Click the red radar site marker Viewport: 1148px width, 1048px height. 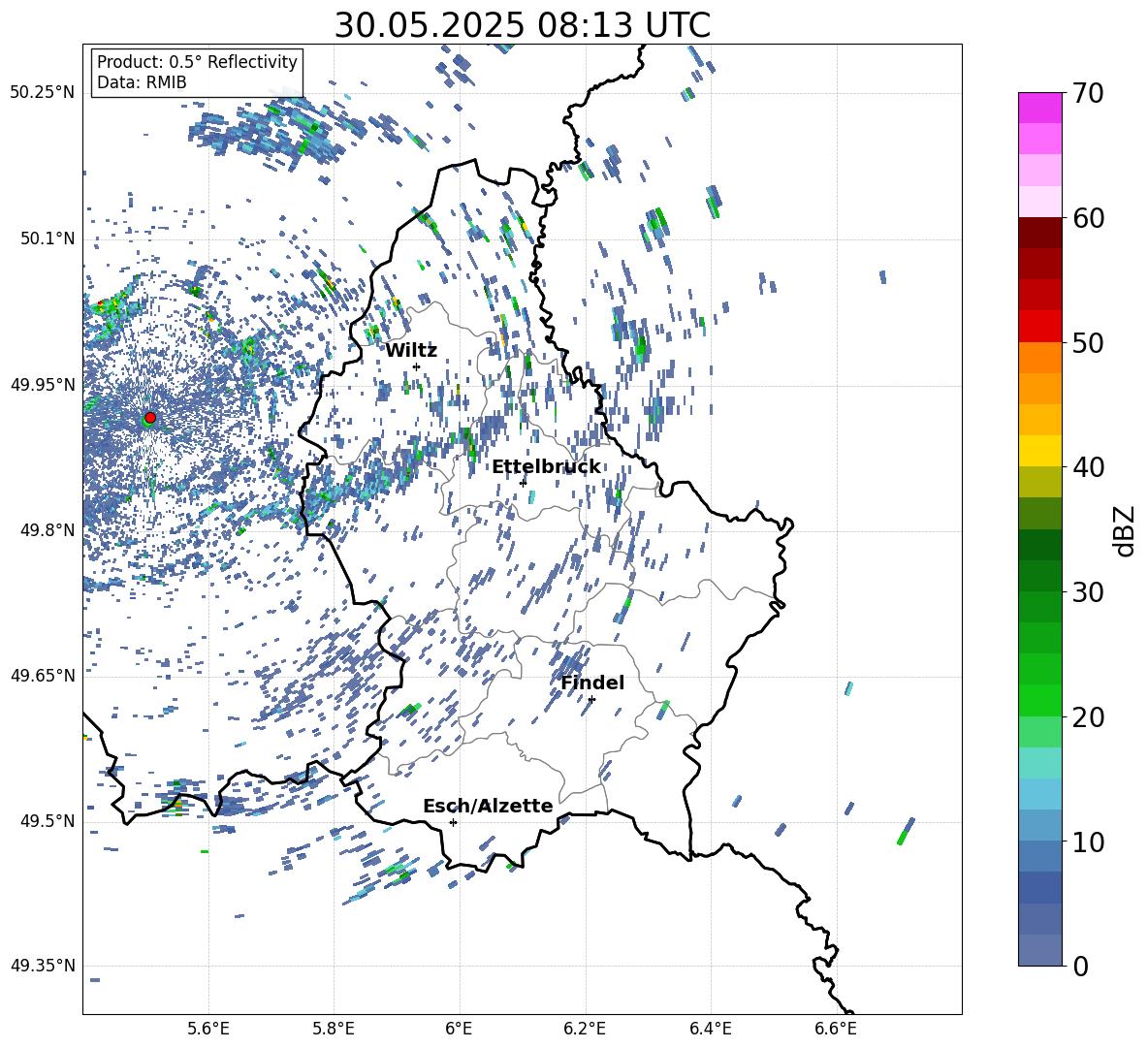(x=150, y=417)
